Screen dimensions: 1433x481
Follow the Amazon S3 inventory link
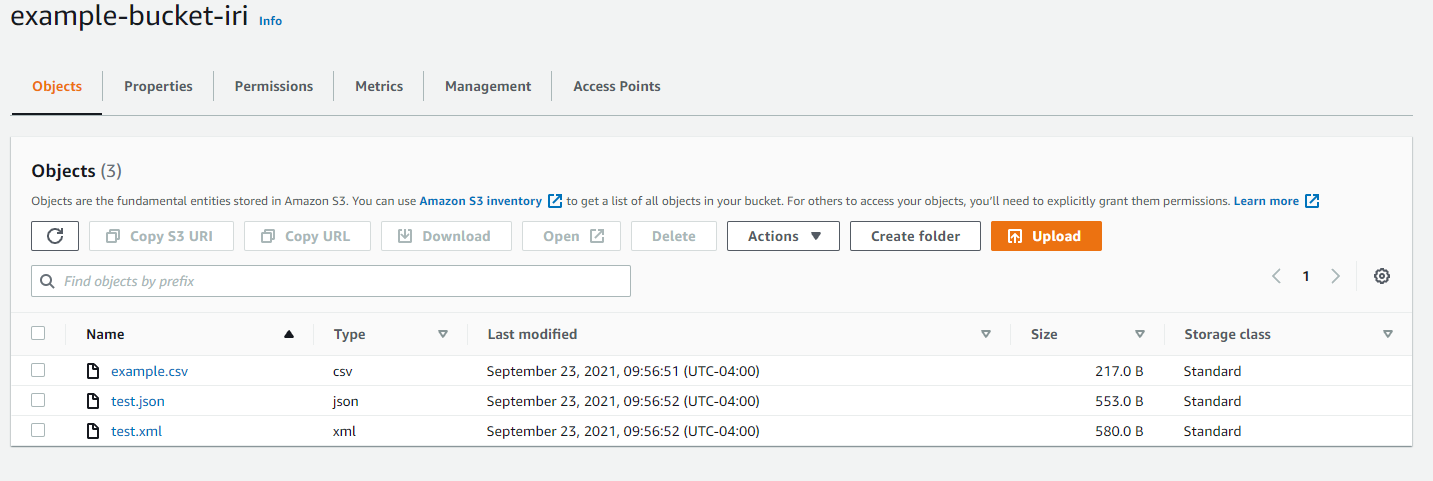point(481,201)
